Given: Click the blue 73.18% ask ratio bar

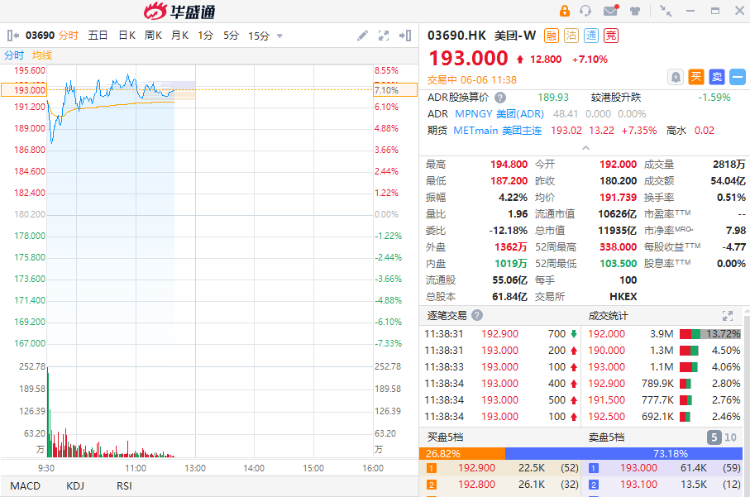Looking at the screenshot, I should [x=624, y=453].
